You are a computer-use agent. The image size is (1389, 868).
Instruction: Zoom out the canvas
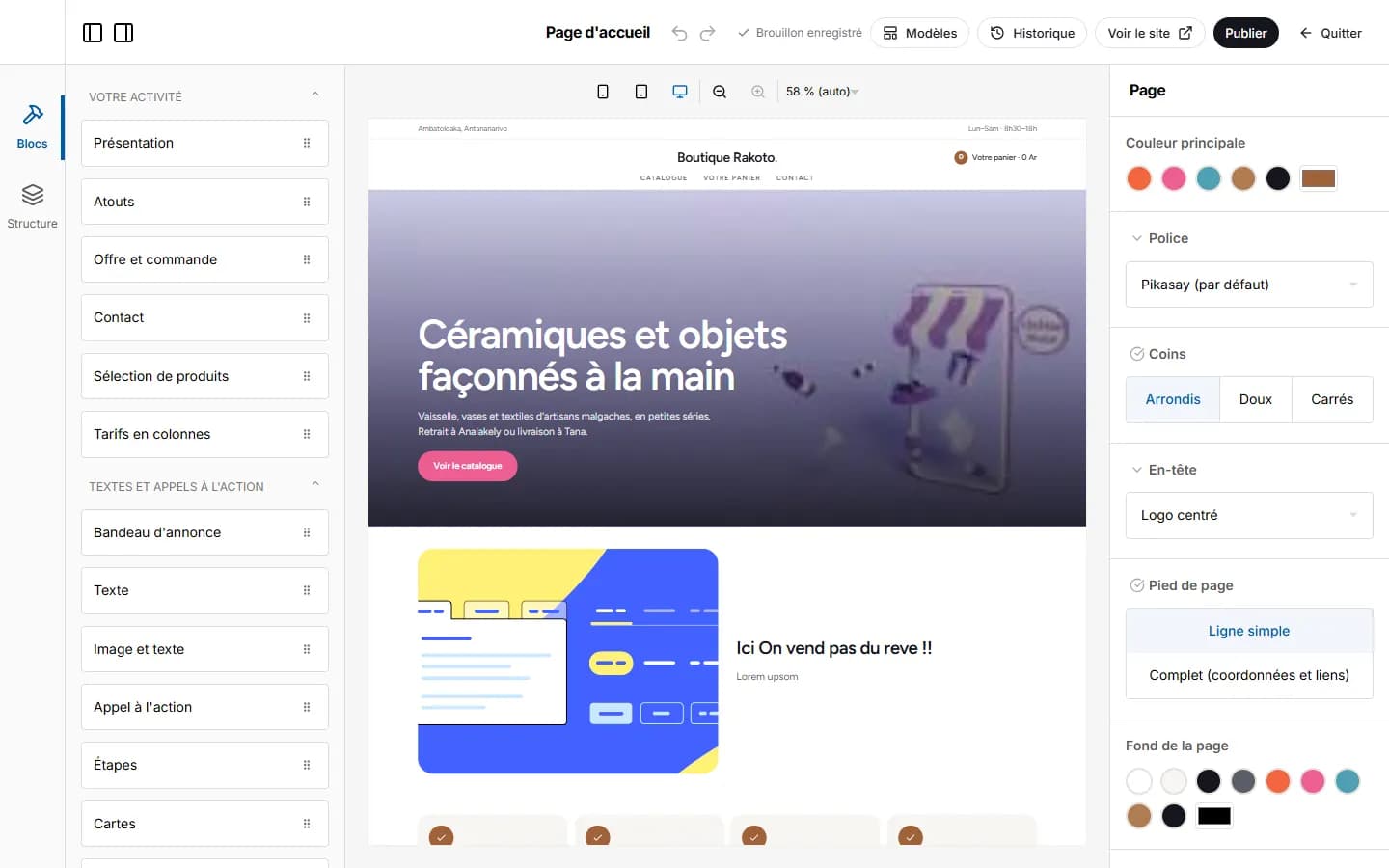[x=720, y=92]
